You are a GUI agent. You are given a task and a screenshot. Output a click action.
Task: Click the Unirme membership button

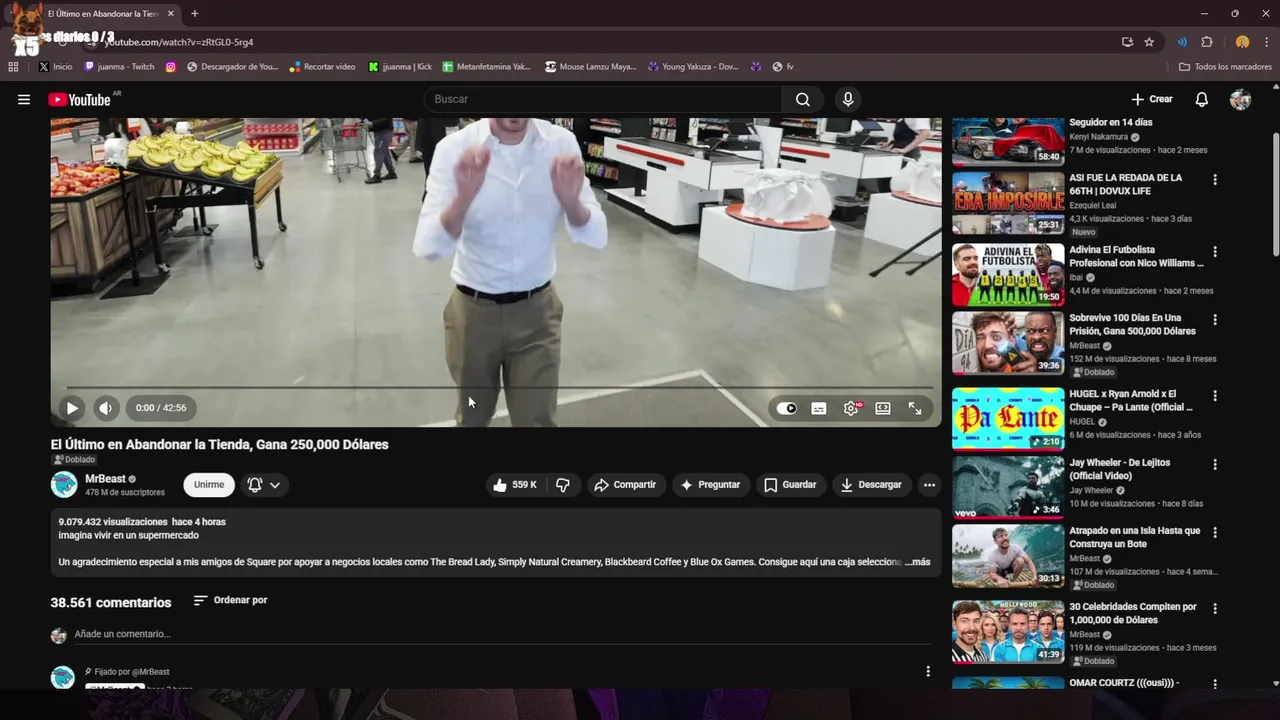209,485
